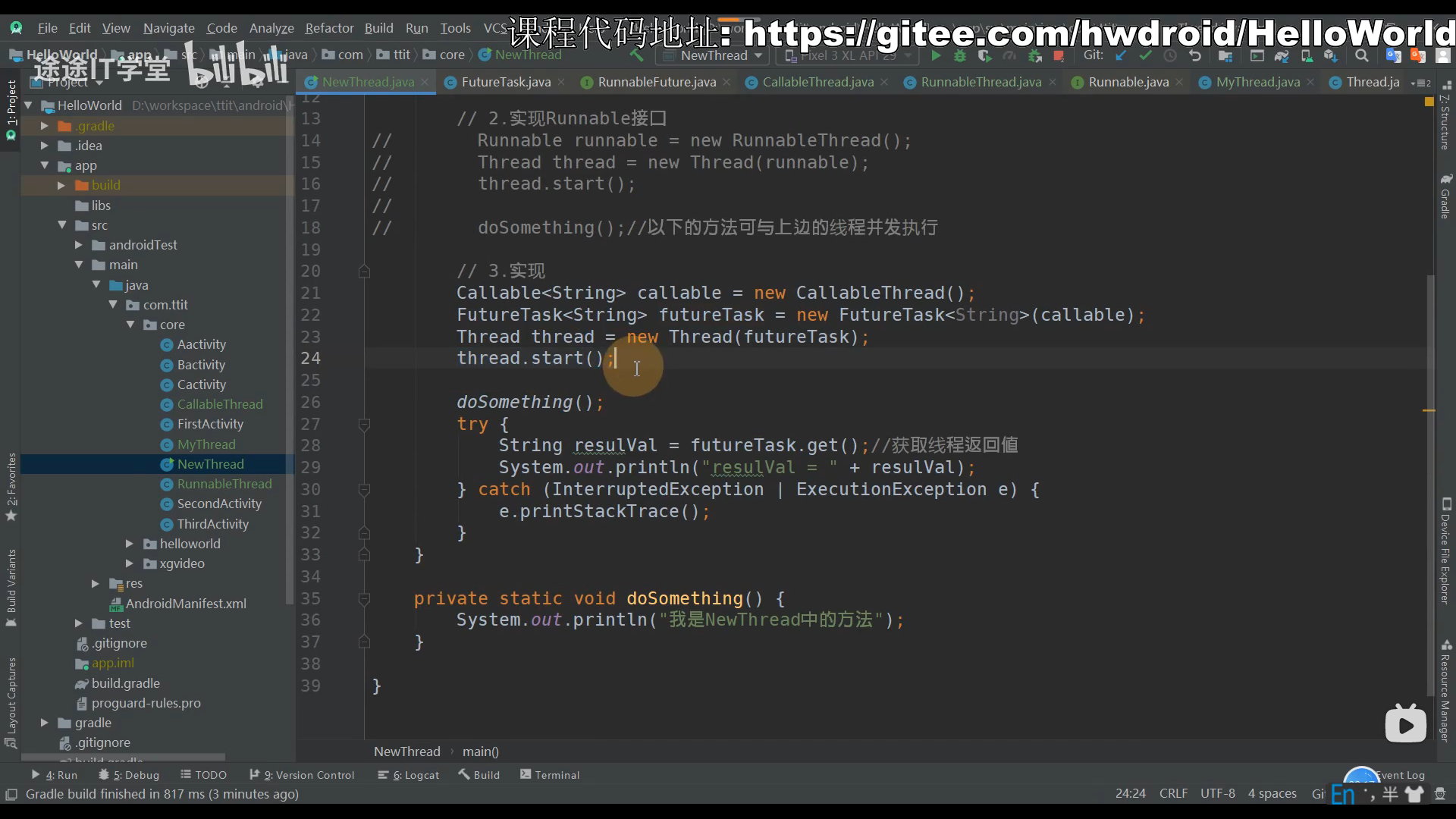Click the Debug bug icon
1456x819 pixels.
click(x=960, y=55)
